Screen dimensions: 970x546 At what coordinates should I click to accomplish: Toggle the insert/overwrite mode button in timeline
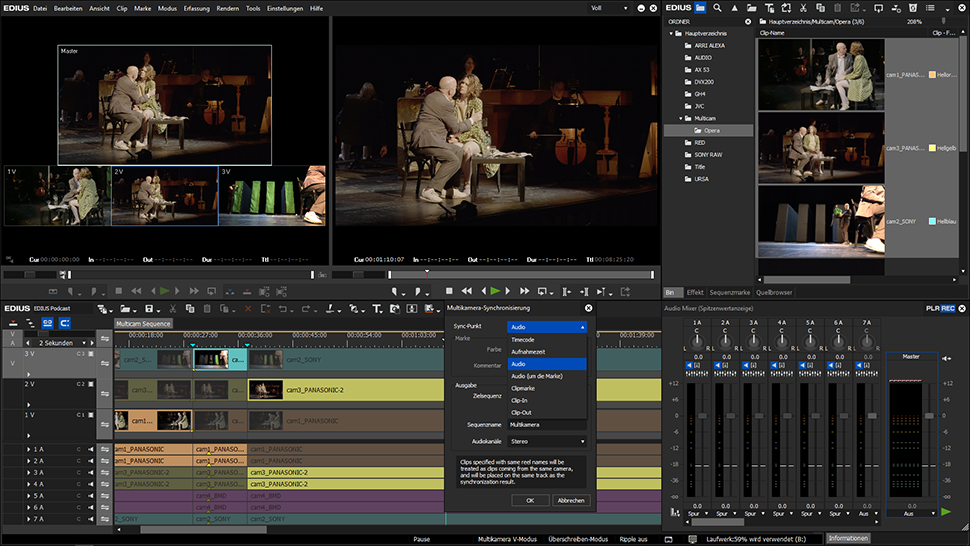13,323
